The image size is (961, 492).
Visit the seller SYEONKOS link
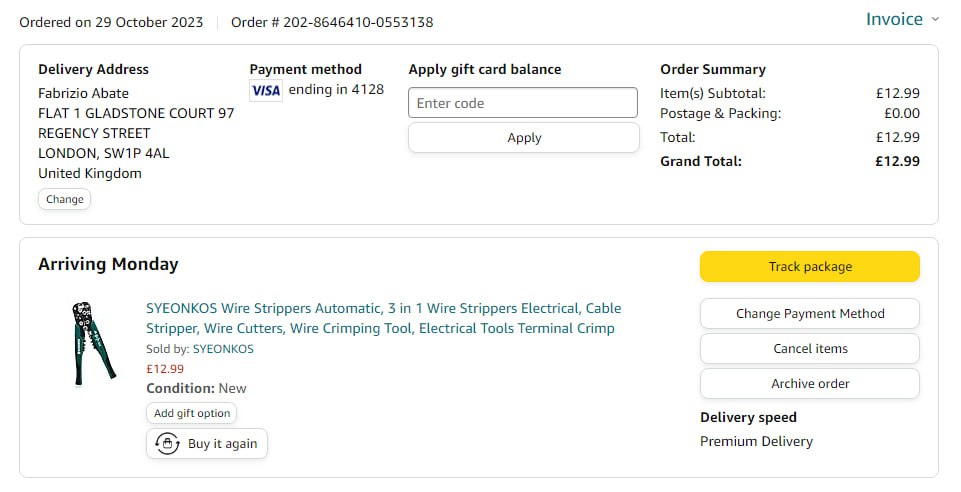[x=223, y=349]
